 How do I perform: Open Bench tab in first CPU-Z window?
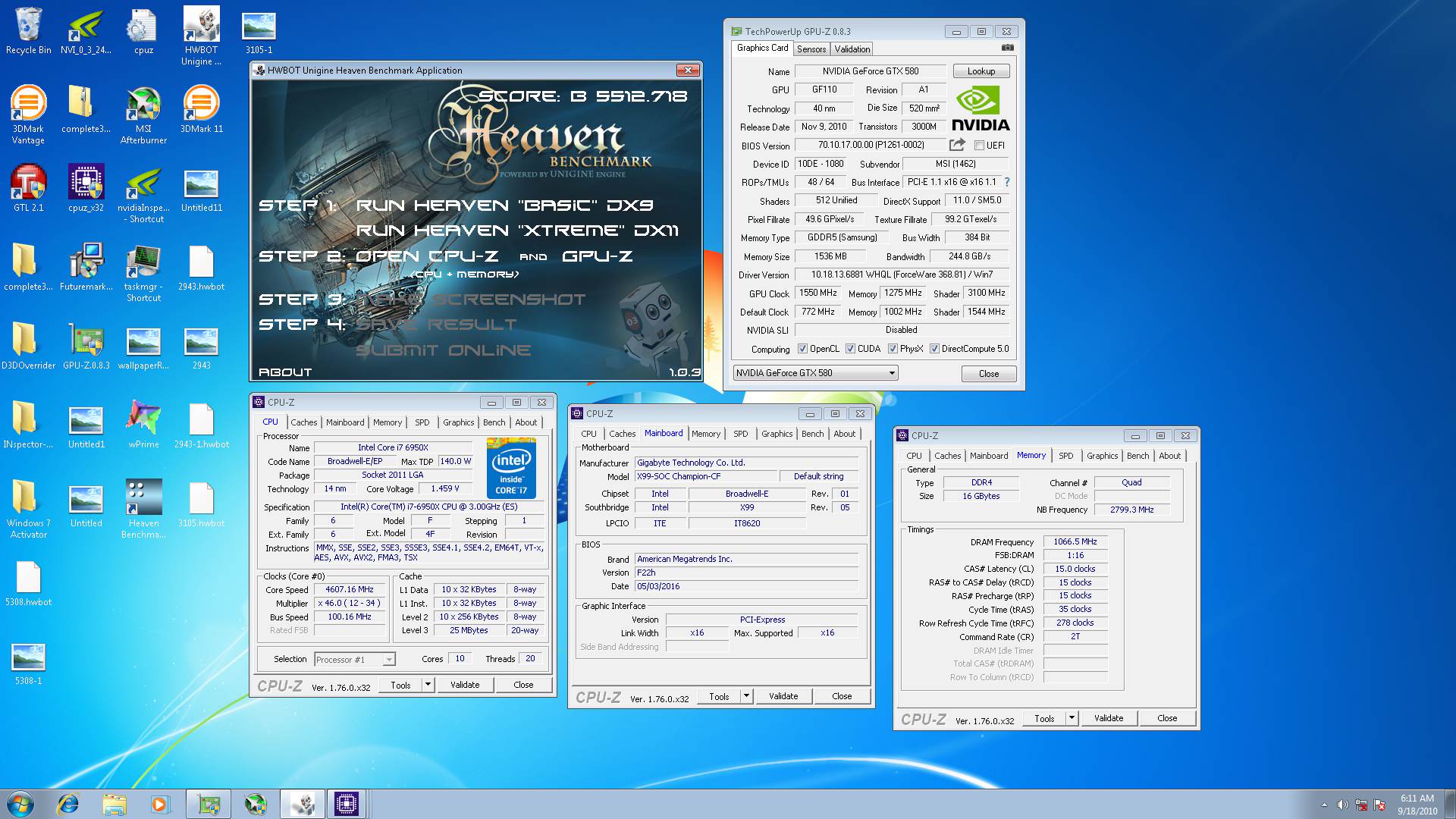tap(494, 422)
